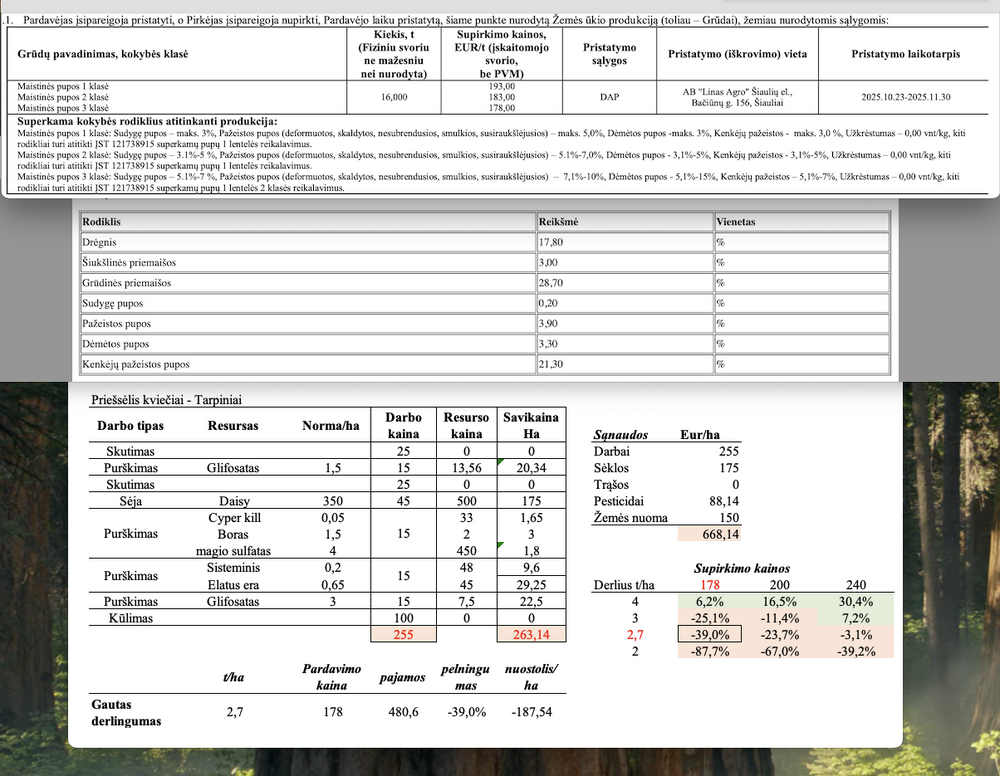
Task: Click the "Reikšmė" column header
Action: pos(559,222)
